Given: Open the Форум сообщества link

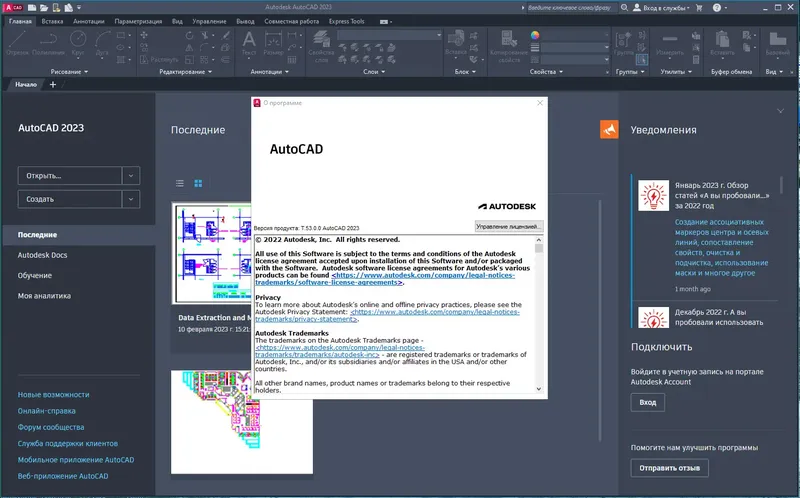Looking at the screenshot, I should (x=51, y=427).
